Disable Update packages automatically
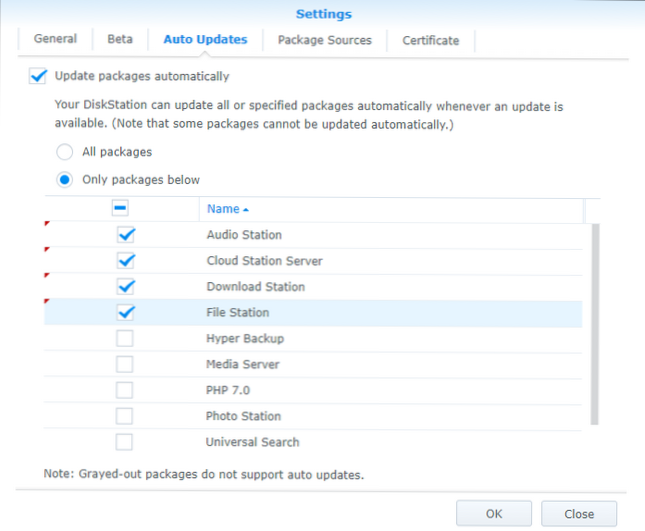 39,76
